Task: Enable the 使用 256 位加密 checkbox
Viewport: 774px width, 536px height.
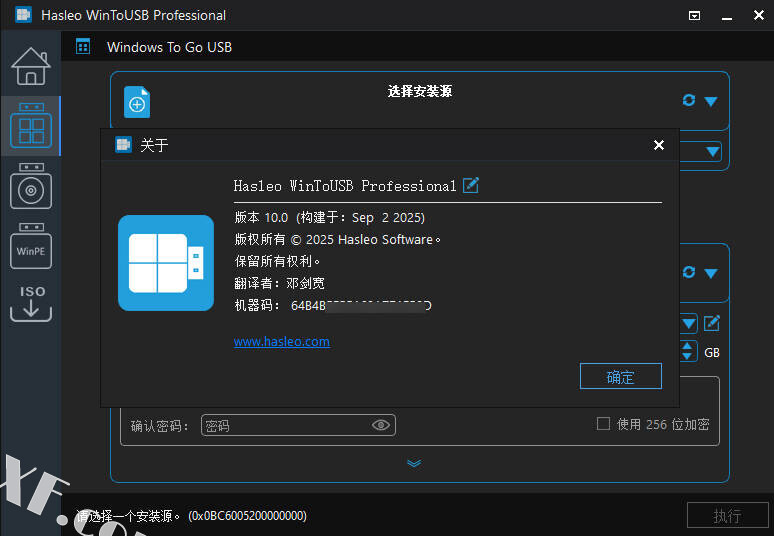Action: pyautogui.click(x=603, y=424)
